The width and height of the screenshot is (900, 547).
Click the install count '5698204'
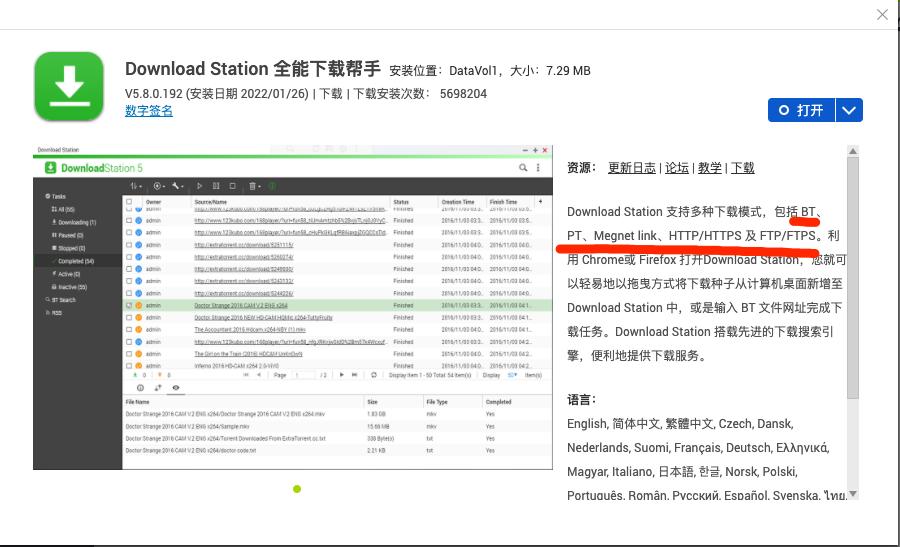click(x=463, y=94)
